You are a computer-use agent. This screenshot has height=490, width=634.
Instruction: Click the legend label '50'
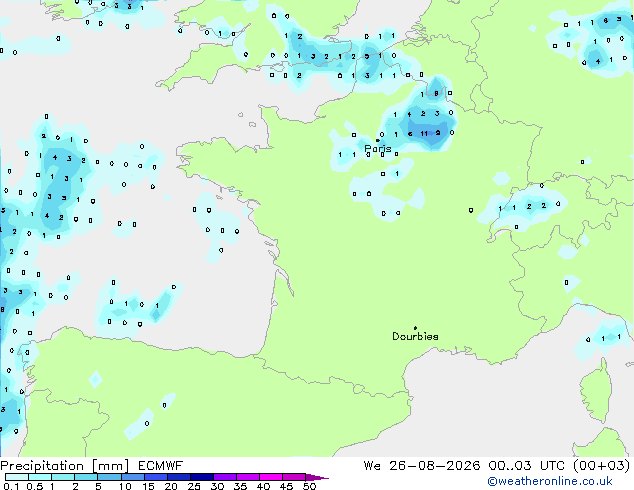(x=309, y=486)
